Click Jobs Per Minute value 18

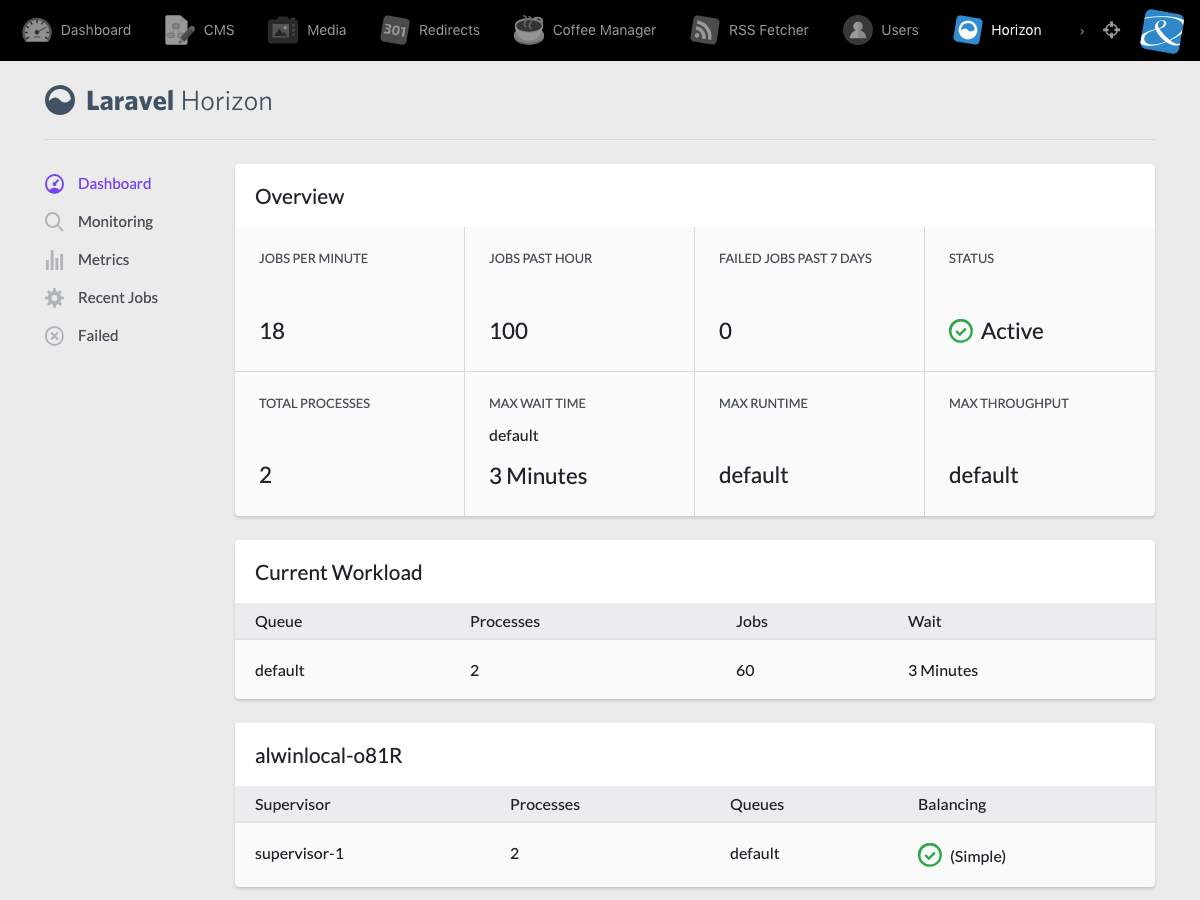(x=272, y=331)
